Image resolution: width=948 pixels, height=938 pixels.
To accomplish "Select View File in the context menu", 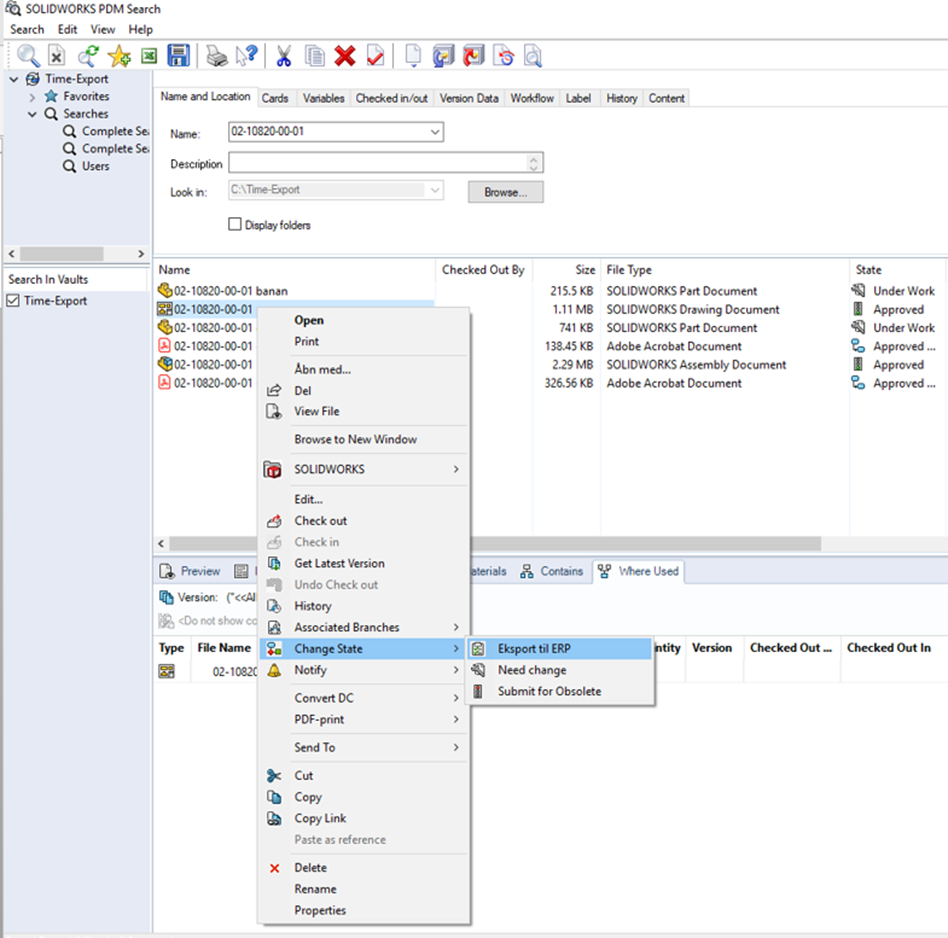I will pos(363,411).
